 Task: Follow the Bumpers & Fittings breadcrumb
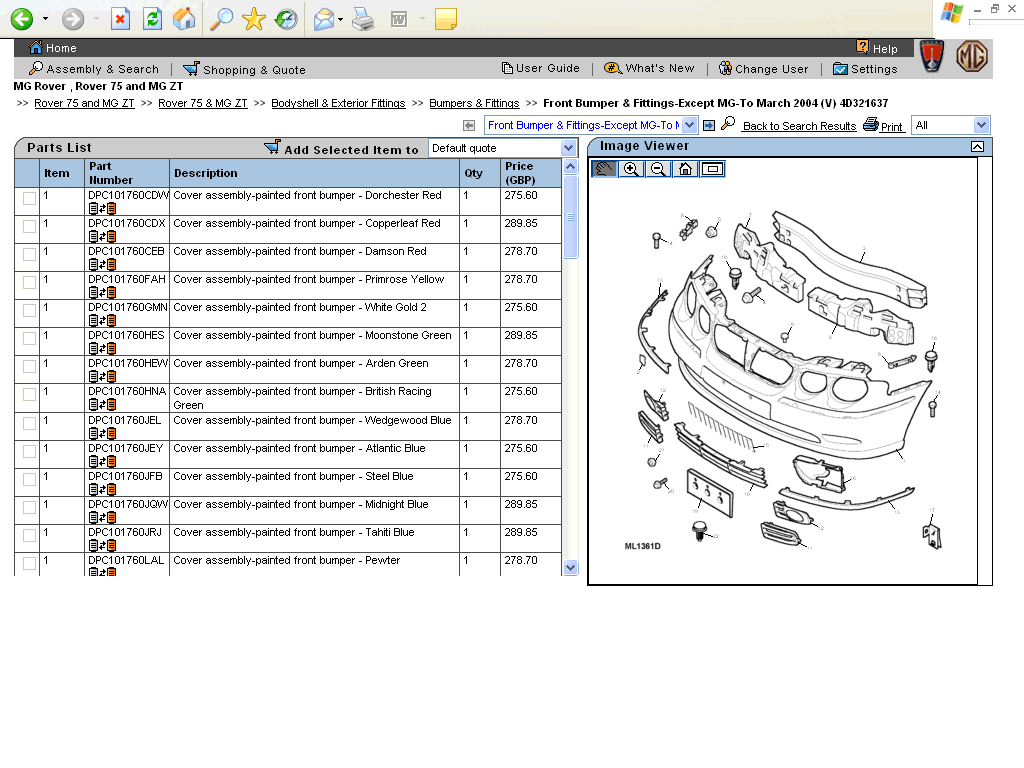click(474, 103)
